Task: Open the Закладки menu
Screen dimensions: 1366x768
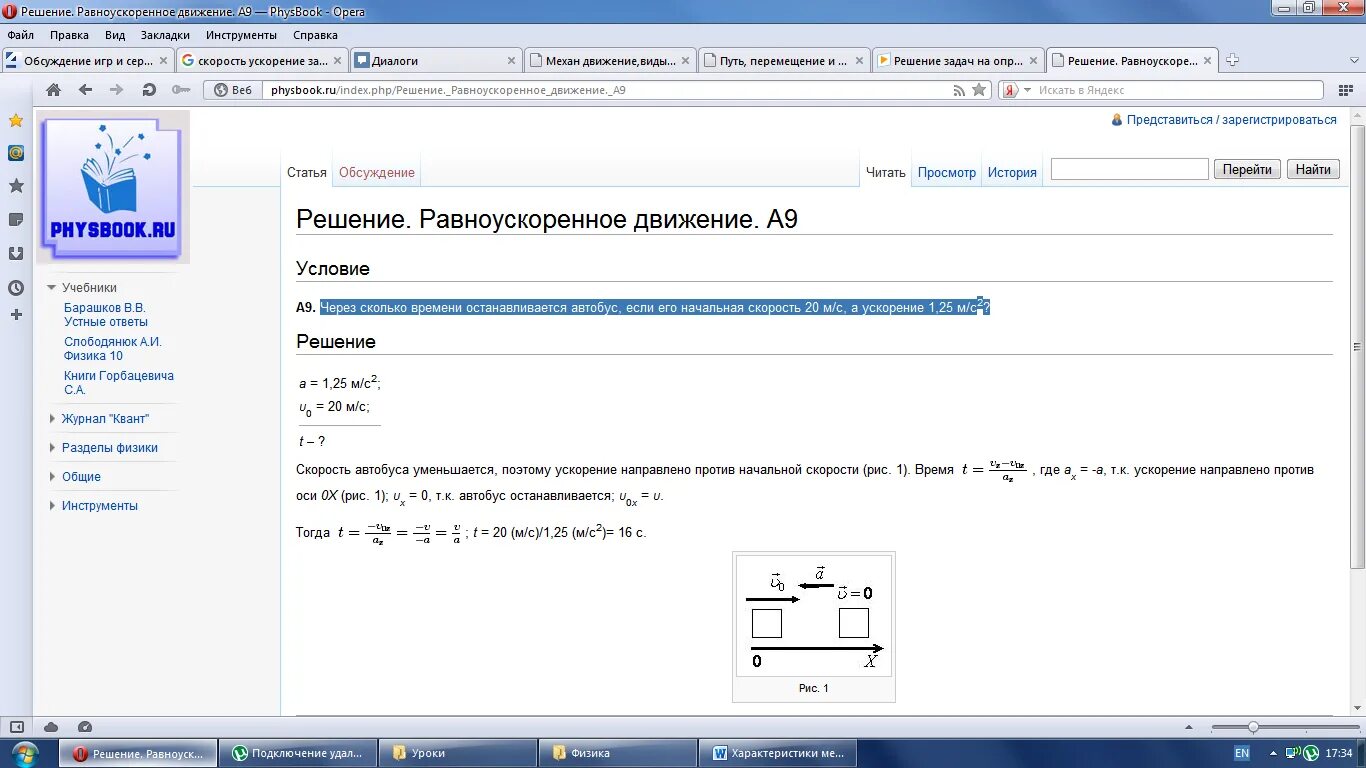Action: 165,35
